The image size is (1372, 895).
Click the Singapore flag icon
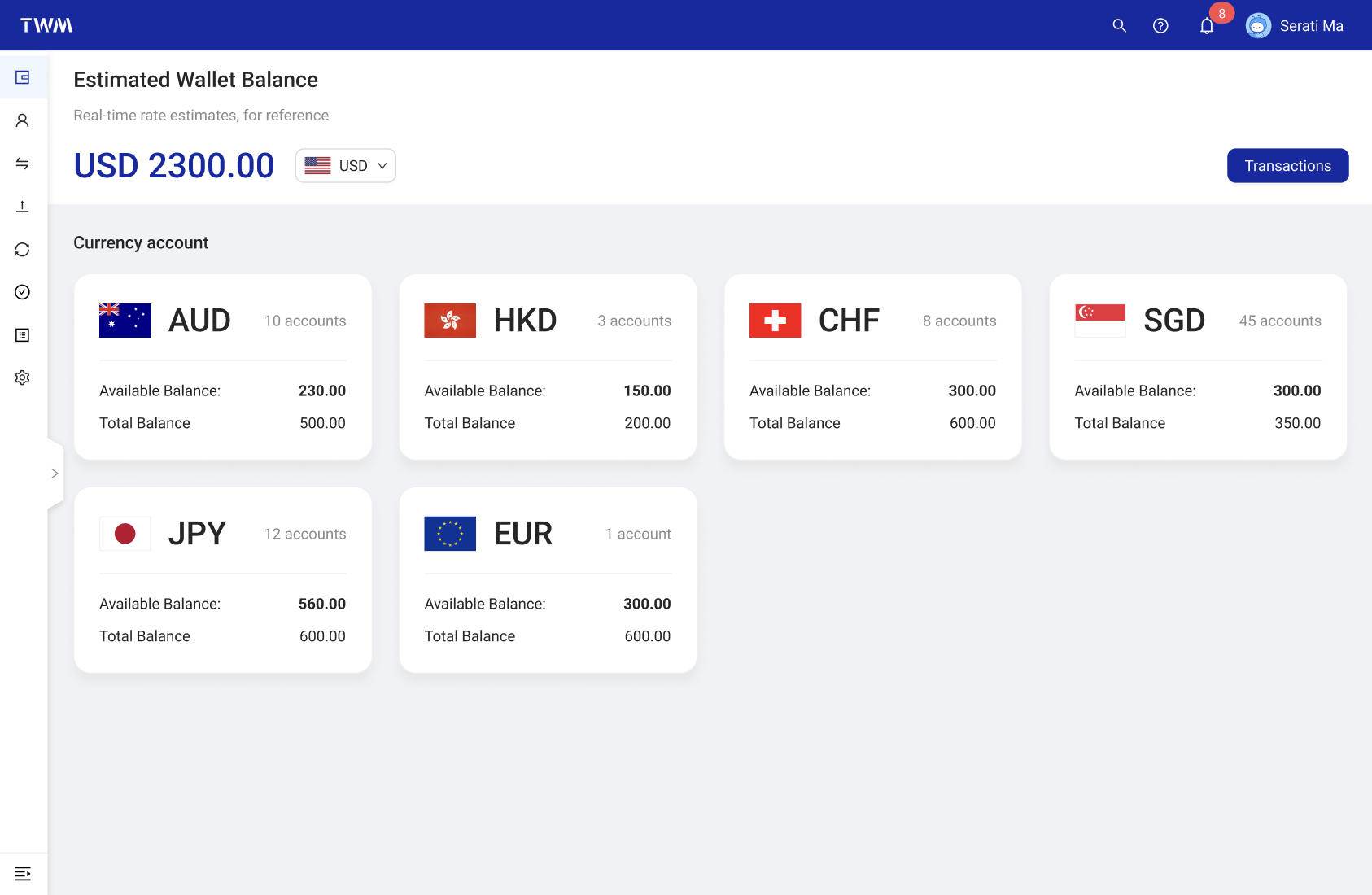tap(1100, 321)
